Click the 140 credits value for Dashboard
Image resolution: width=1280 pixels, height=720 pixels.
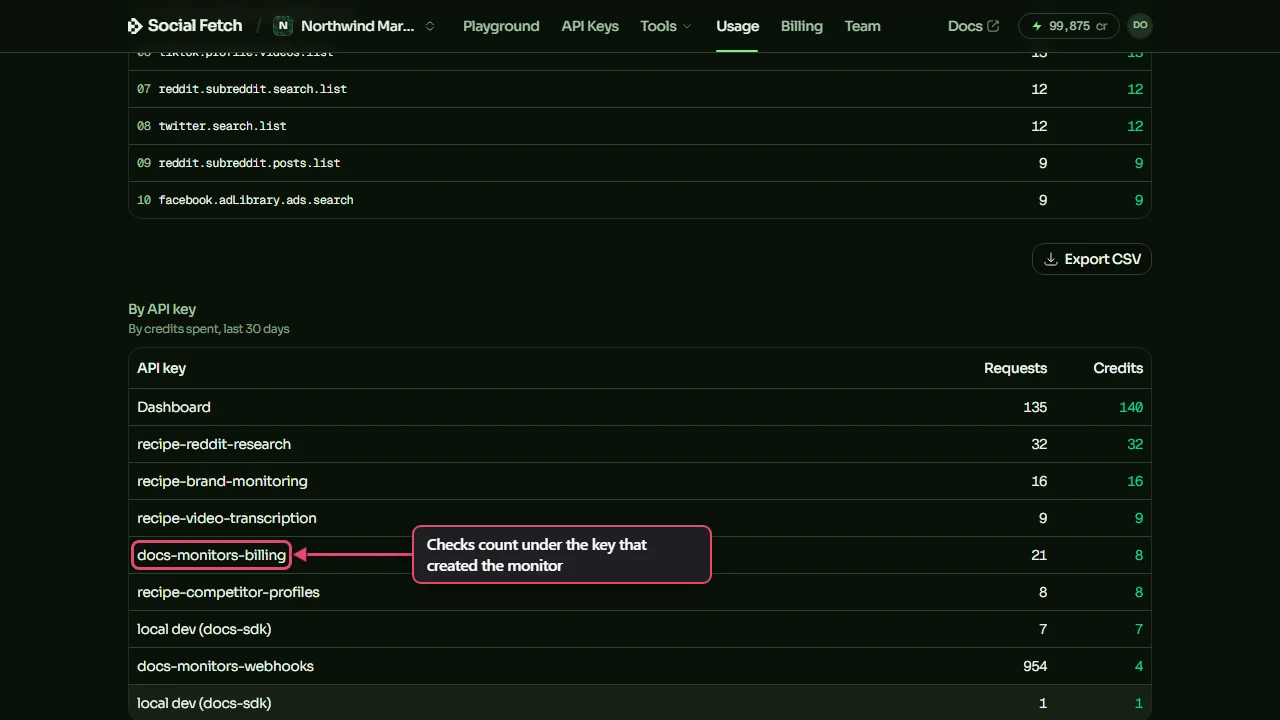click(x=1131, y=407)
